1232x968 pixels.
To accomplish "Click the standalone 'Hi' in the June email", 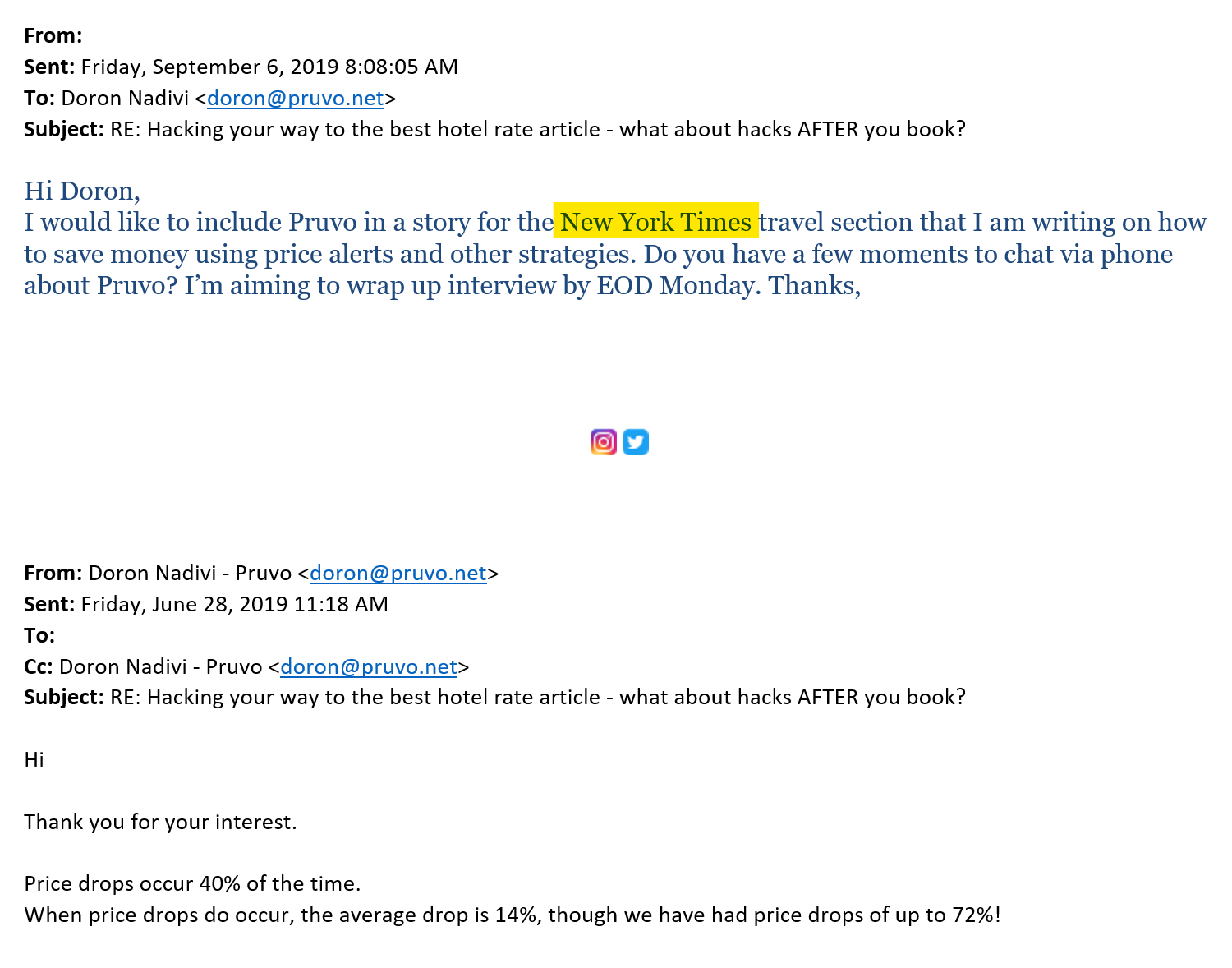I will 34,760.
